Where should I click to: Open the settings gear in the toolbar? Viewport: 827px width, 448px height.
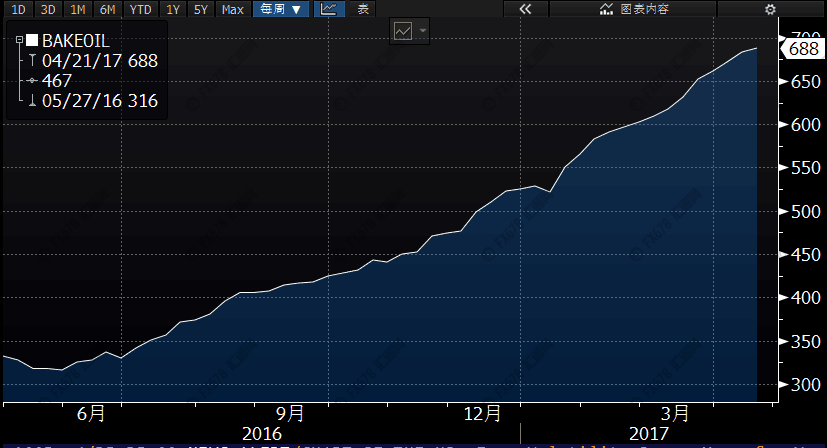pos(769,9)
